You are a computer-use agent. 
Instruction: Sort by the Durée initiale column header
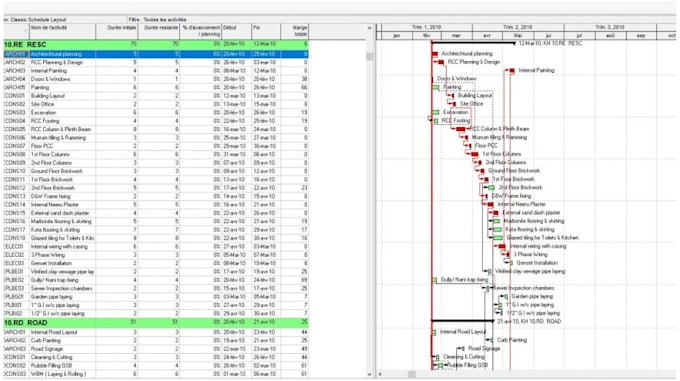click(x=117, y=31)
